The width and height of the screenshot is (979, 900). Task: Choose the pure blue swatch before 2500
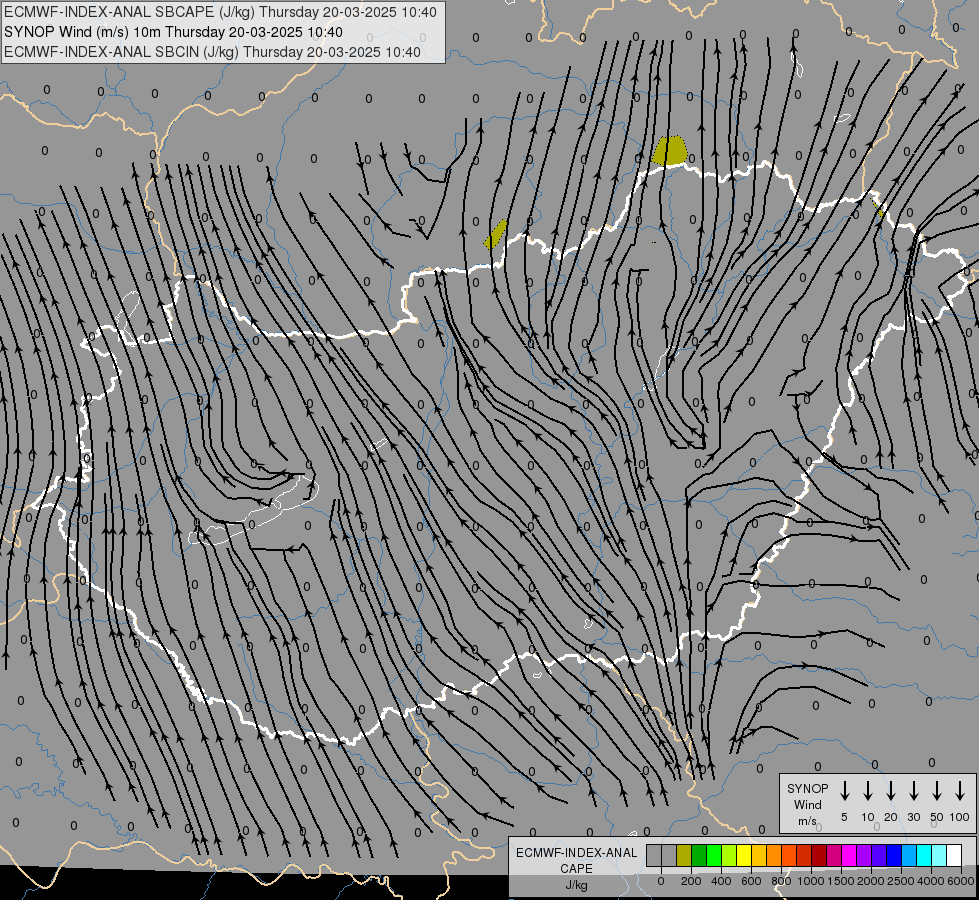pos(895,855)
